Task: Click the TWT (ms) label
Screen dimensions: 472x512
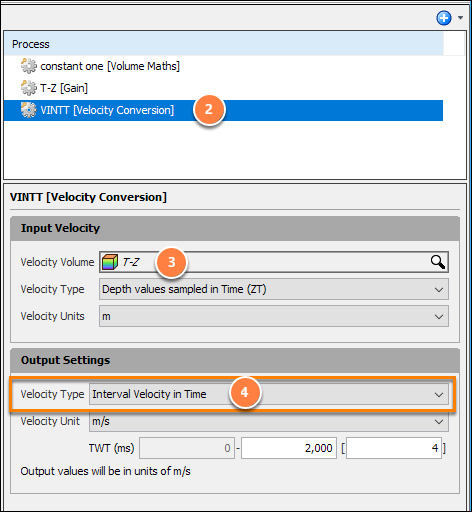Action: (111, 448)
